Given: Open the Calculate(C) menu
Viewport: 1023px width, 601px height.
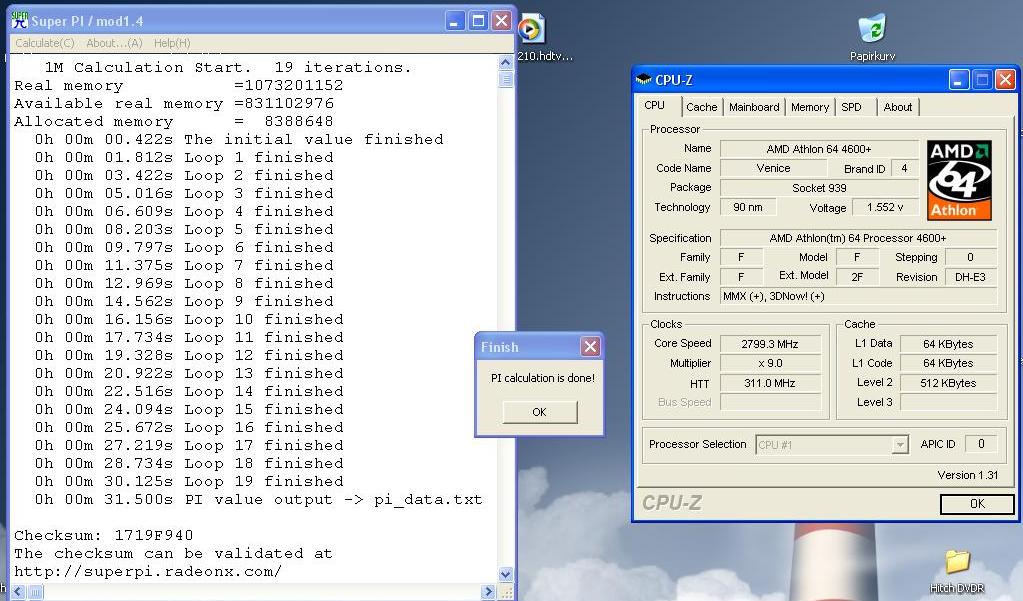Looking at the screenshot, I should (x=44, y=43).
